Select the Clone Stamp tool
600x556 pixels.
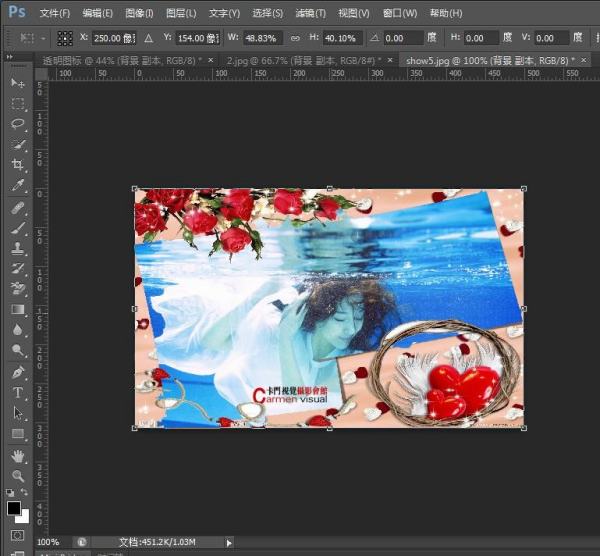click(x=17, y=248)
